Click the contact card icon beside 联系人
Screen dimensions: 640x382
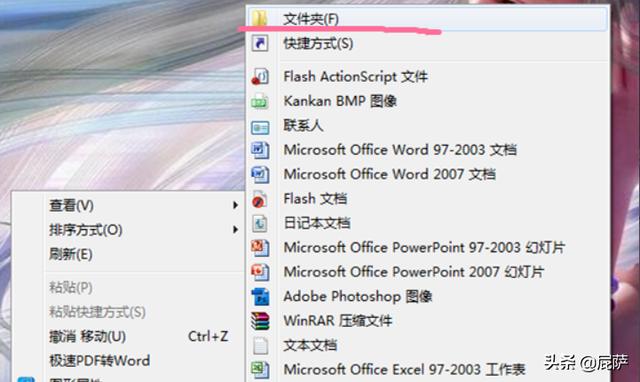point(260,128)
